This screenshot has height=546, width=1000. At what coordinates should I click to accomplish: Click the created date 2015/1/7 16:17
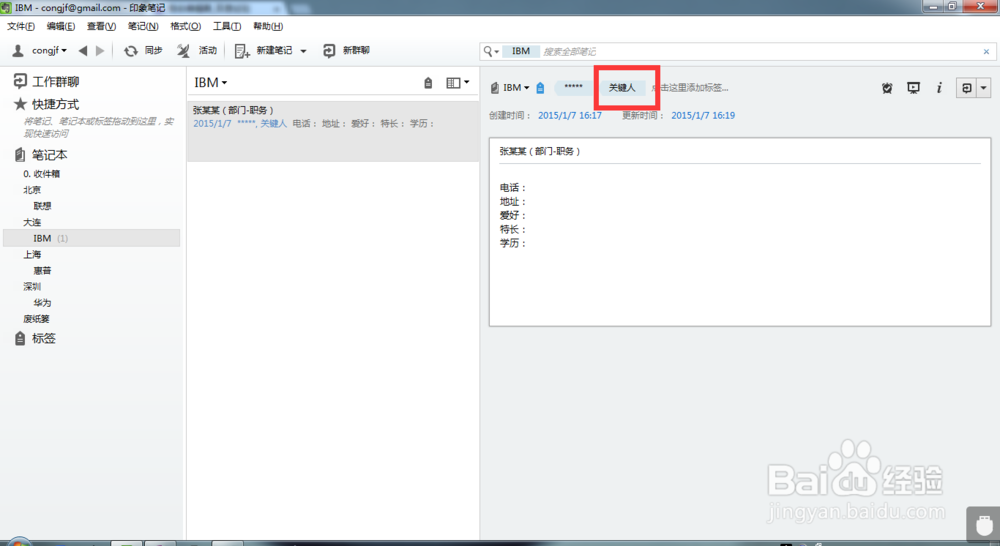(570, 115)
